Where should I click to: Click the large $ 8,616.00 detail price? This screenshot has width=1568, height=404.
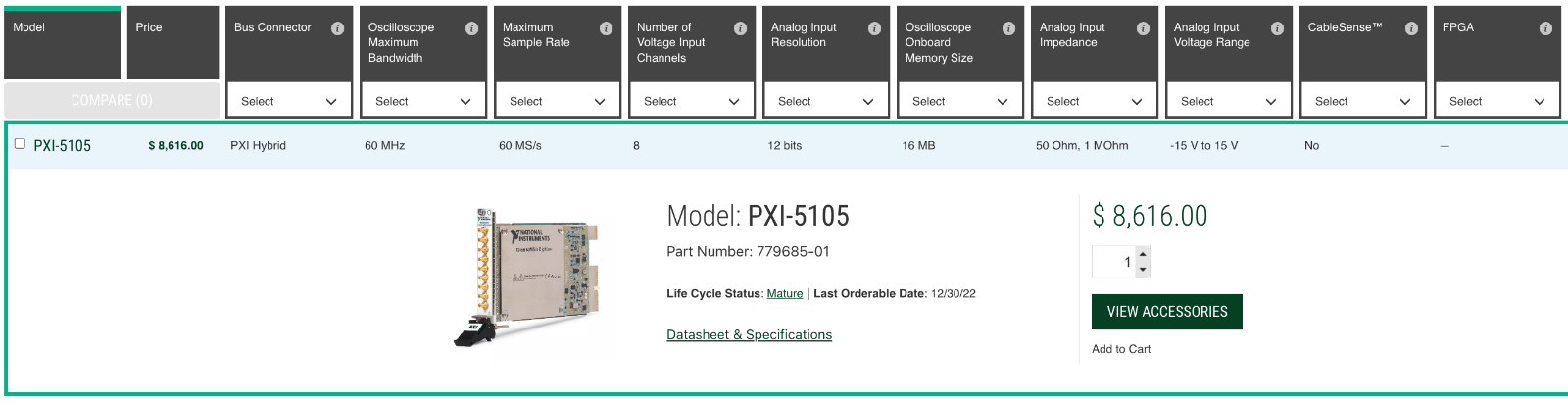[1150, 216]
